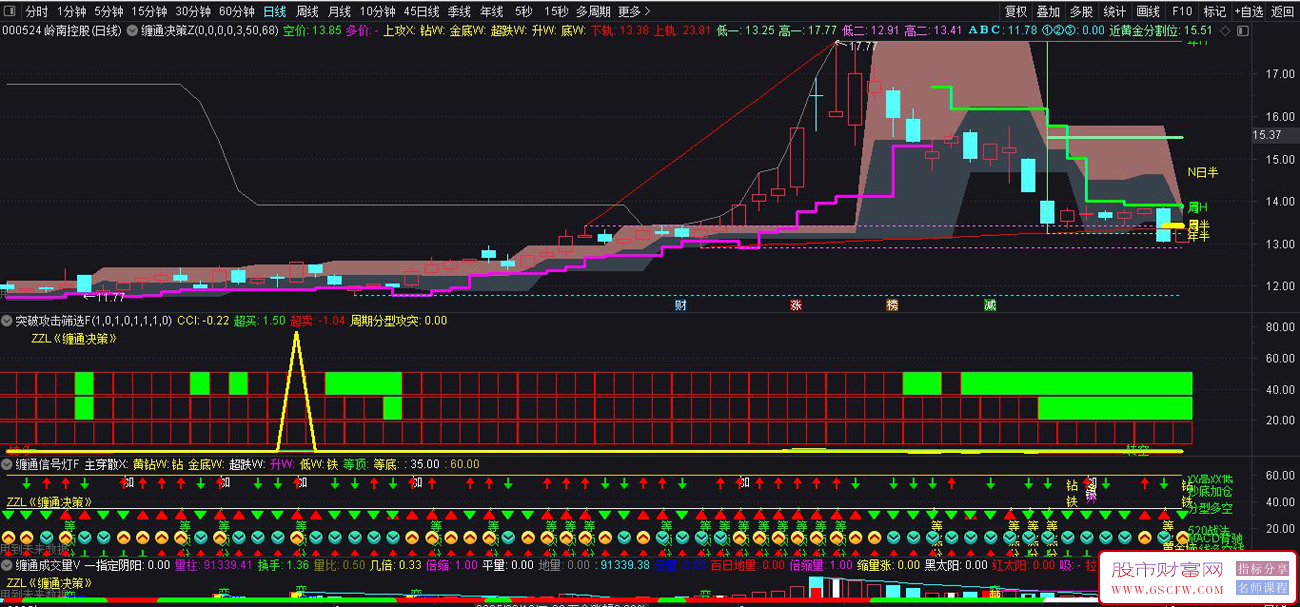Image resolution: width=1300 pixels, height=607 pixels.
Task: Click the 标记 mark button
Action: 1215,12
